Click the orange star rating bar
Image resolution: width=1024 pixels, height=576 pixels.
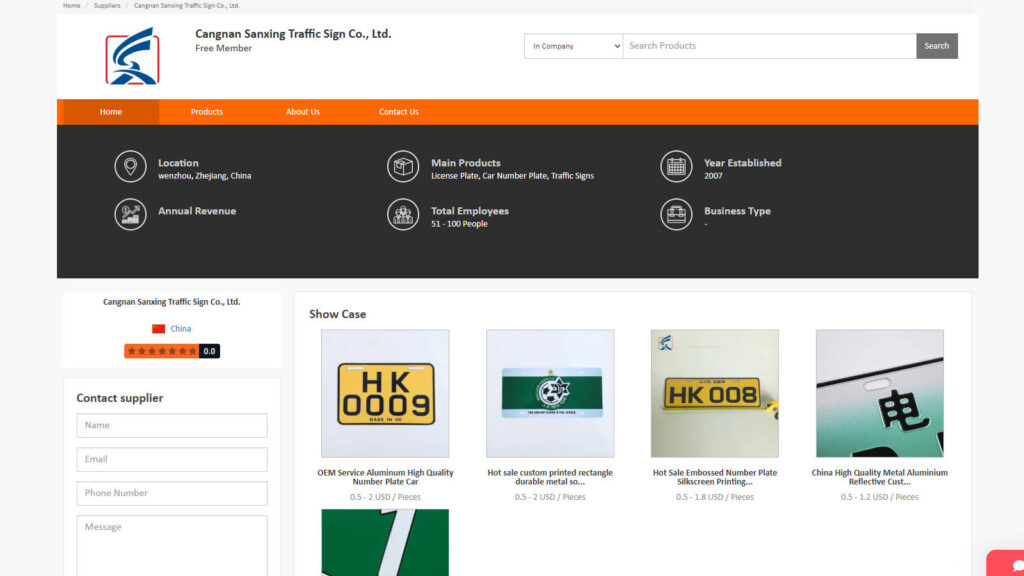pyautogui.click(x=161, y=351)
